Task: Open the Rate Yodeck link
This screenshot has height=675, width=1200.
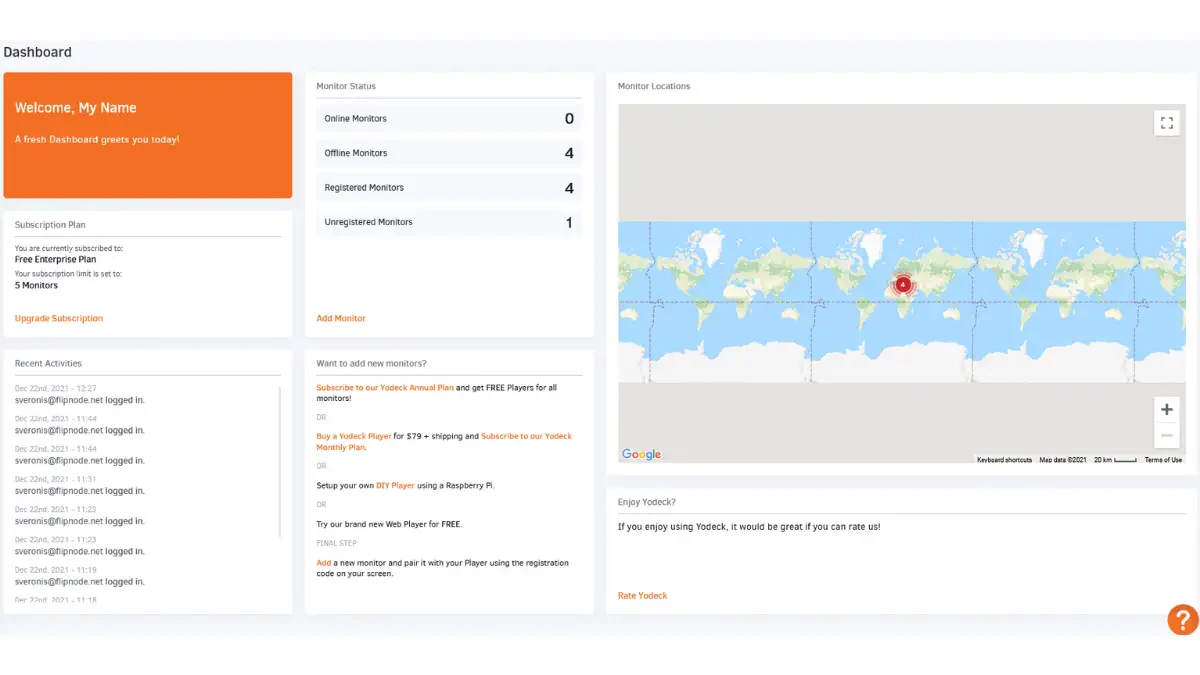Action: click(x=642, y=595)
